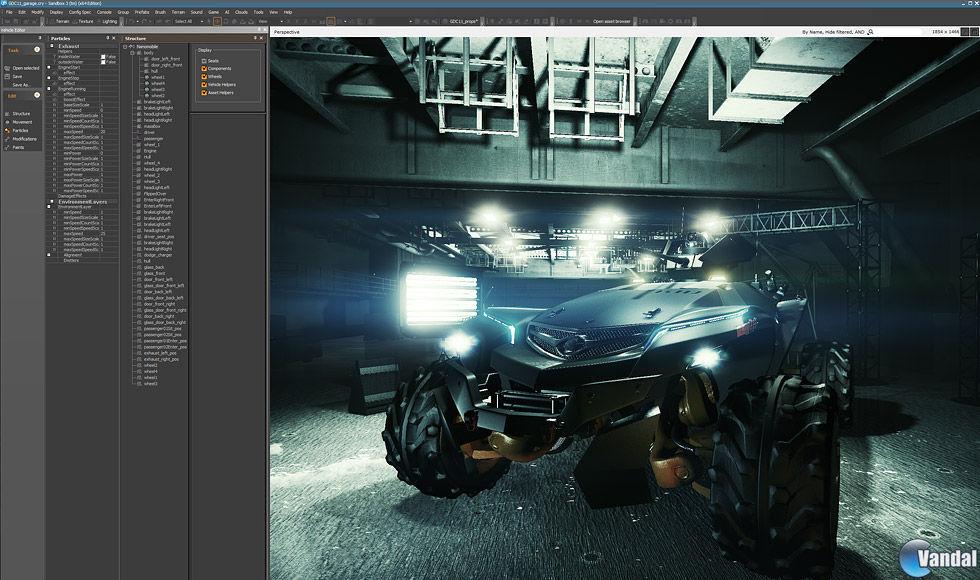
Task: Click the Open selected task icon
Action: click(7, 68)
